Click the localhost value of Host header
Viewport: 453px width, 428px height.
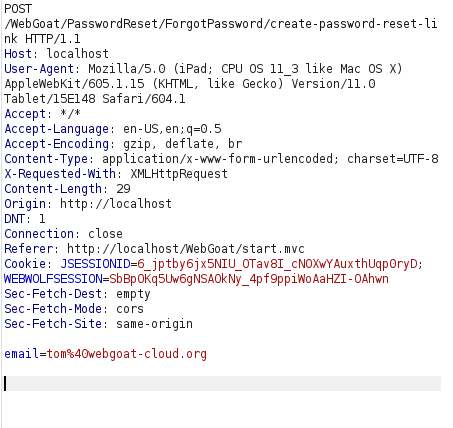click(77, 54)
